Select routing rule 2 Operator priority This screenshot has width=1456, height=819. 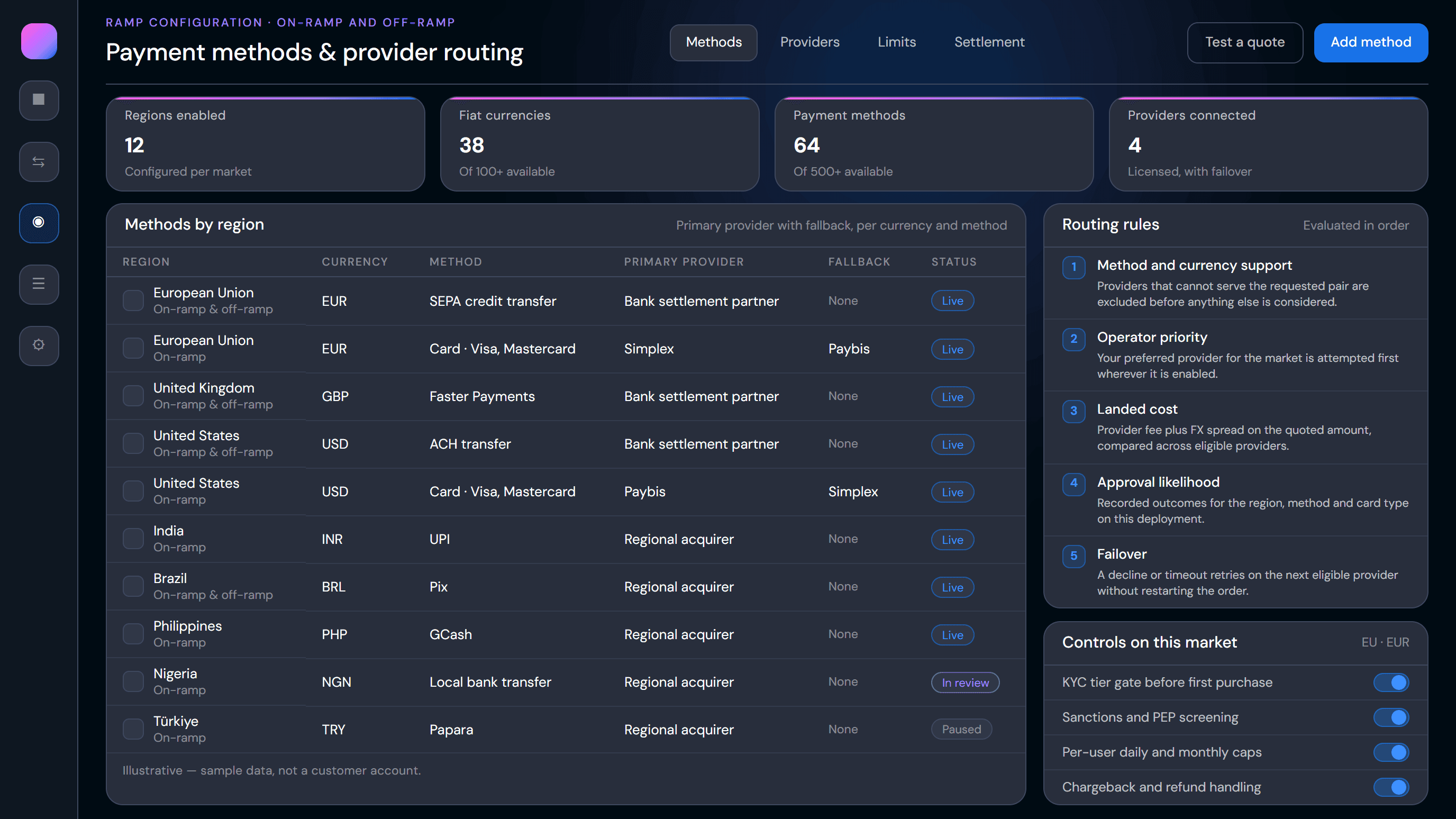(1235, 355)
